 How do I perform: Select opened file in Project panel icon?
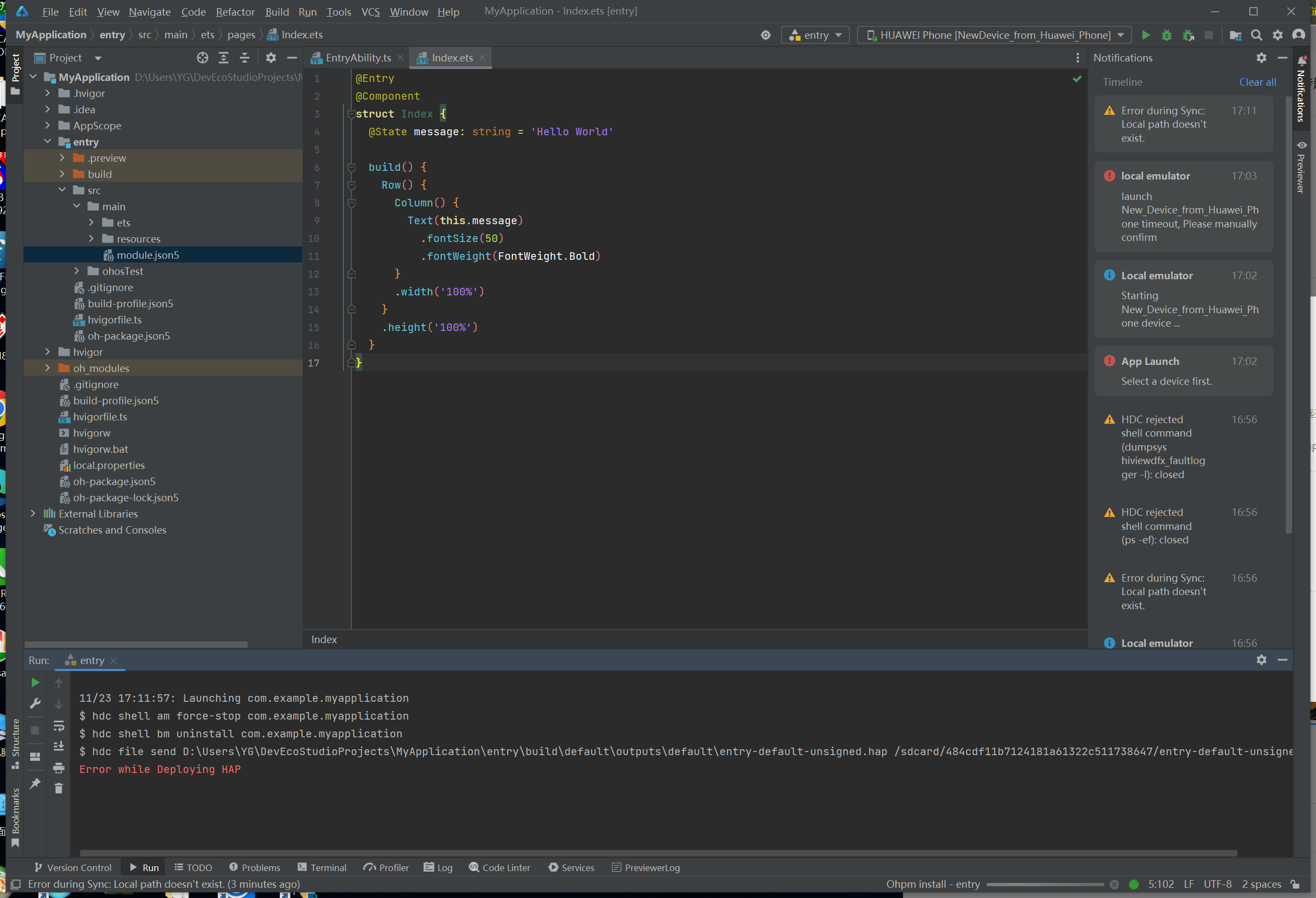[202, 58]
